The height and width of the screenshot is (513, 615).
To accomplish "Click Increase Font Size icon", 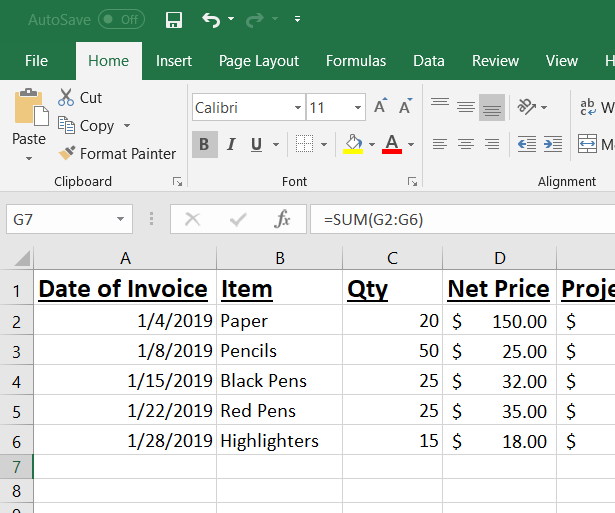I will [x=380, y=107].
